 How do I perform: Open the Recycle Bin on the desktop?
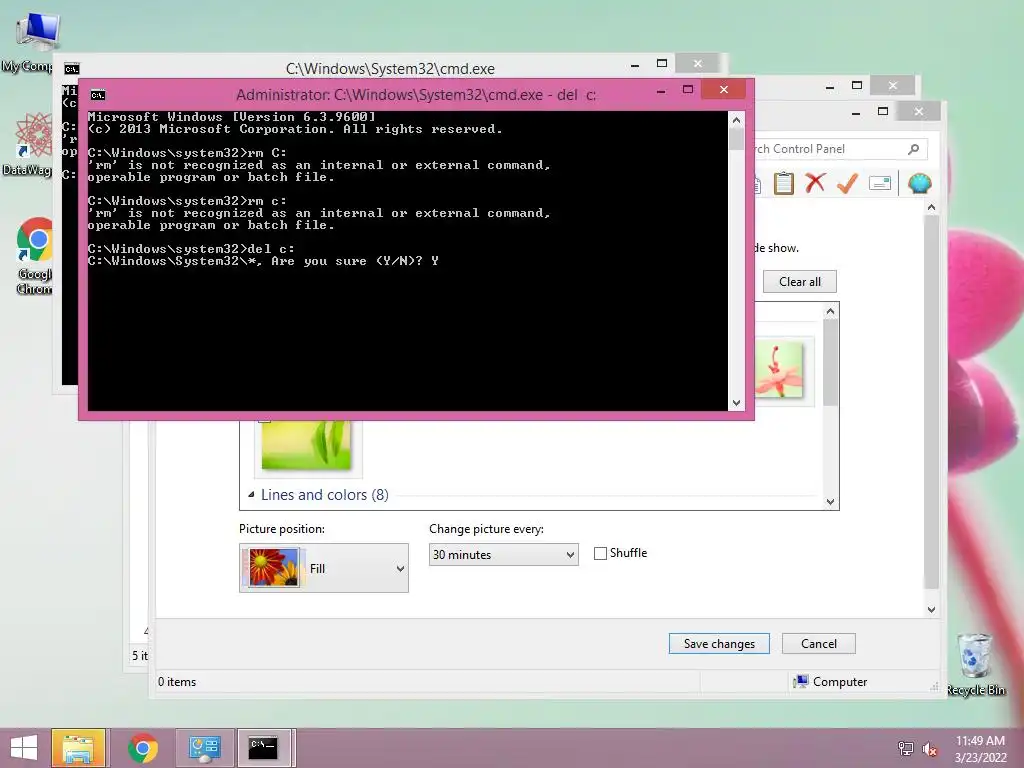(975, 664)
